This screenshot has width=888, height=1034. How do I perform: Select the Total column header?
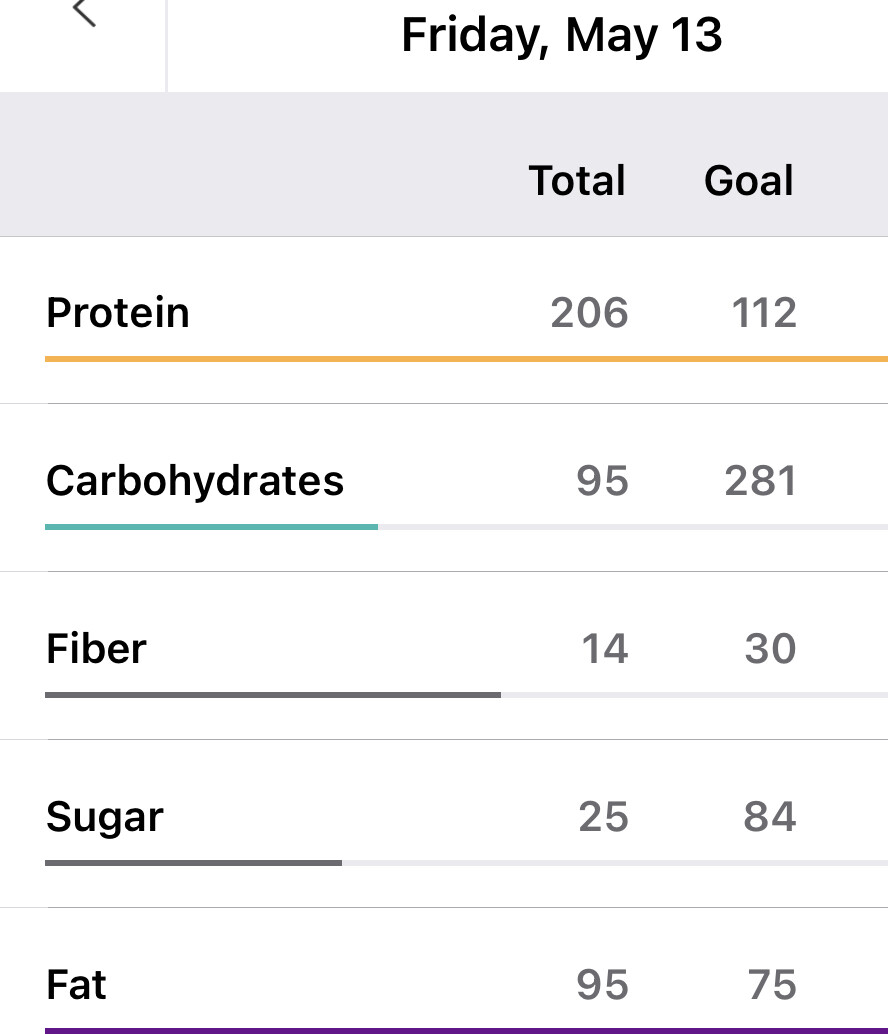pos(577,181)
